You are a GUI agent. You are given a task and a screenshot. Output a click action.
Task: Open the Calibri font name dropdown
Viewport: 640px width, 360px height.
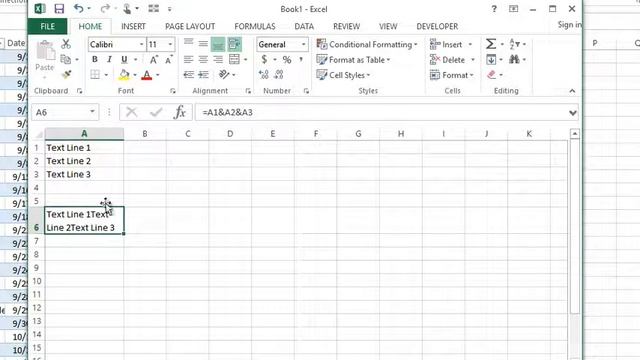pos(141,44)
